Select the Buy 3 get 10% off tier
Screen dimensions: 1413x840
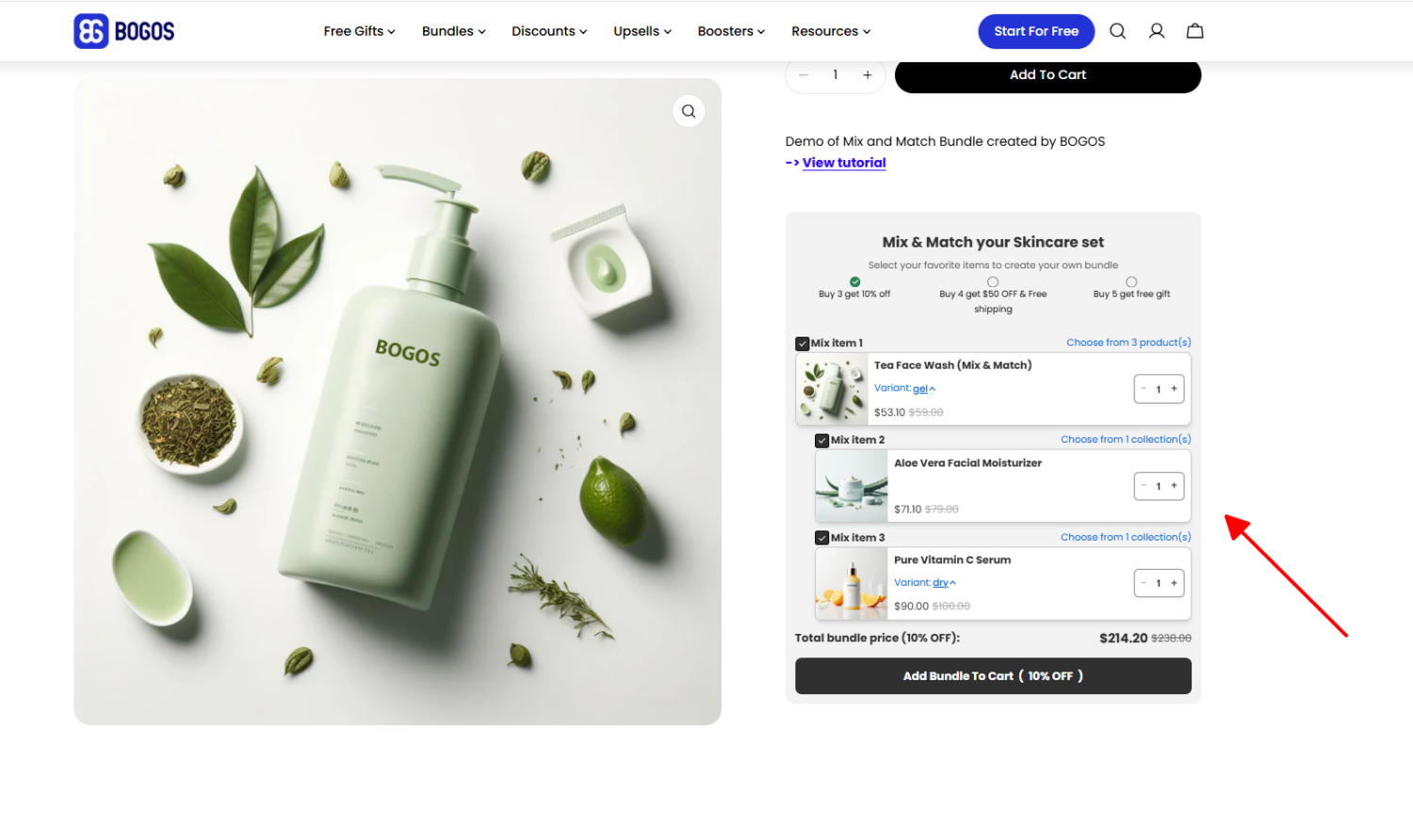(854, 282)
